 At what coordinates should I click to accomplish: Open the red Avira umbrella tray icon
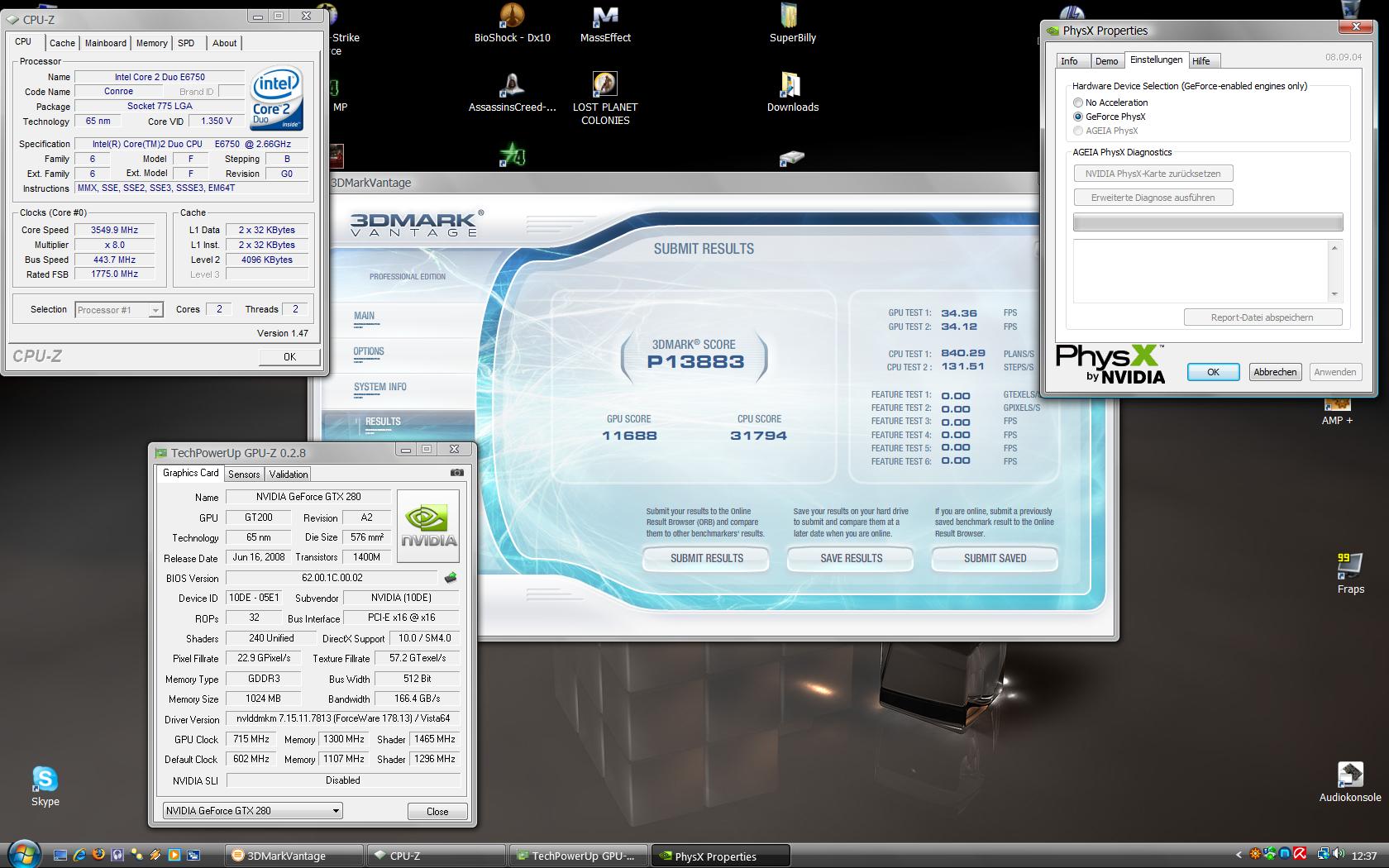coord(1300,855)
